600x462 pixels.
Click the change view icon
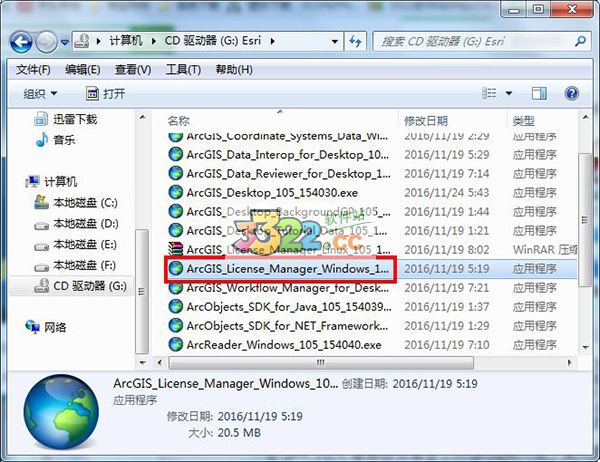(489, 93)
